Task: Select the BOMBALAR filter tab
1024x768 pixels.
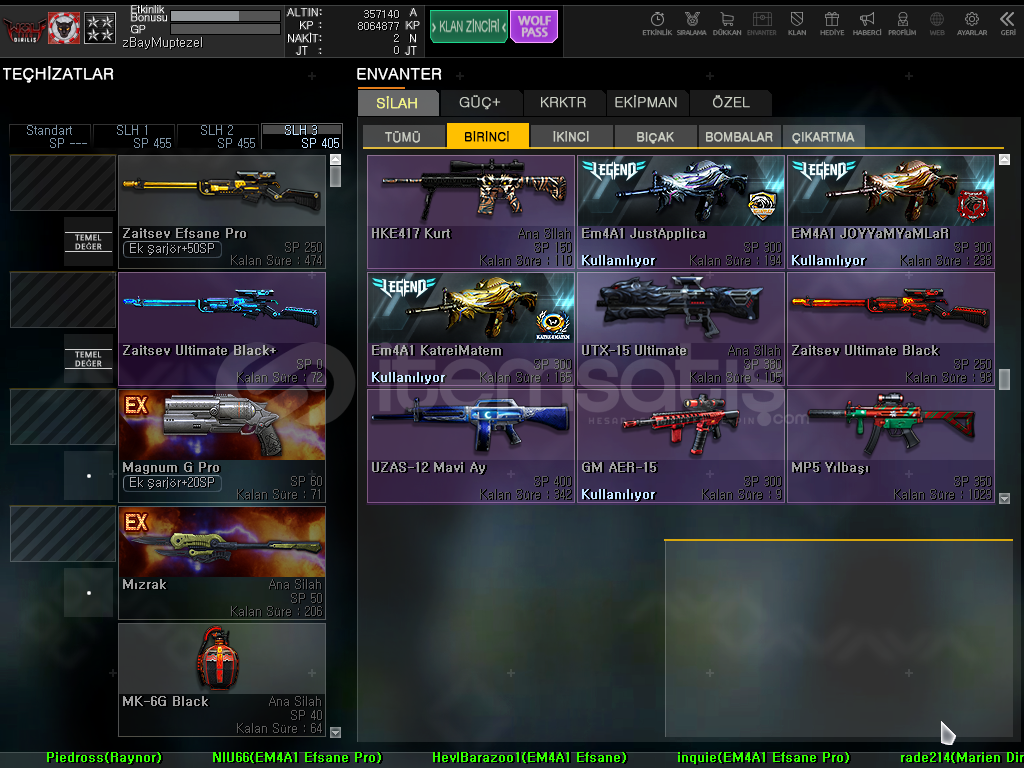Action: [739, 136]
